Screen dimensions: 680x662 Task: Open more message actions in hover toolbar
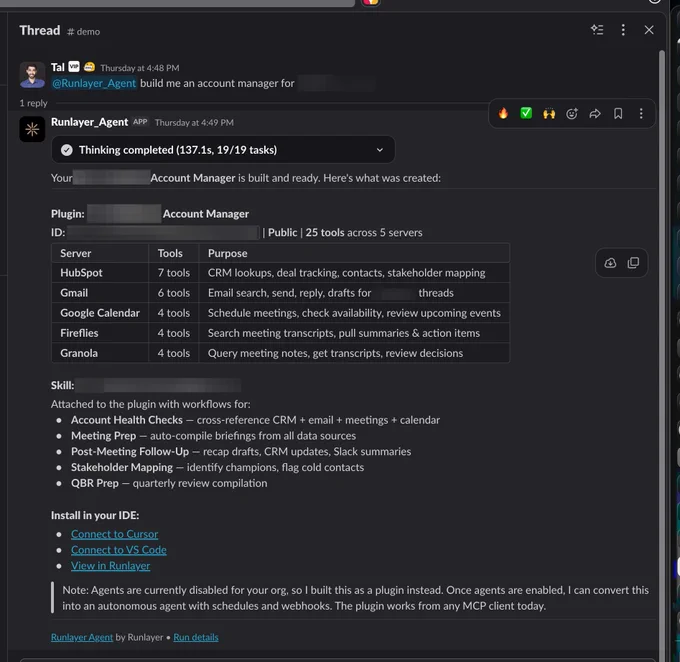641,114
